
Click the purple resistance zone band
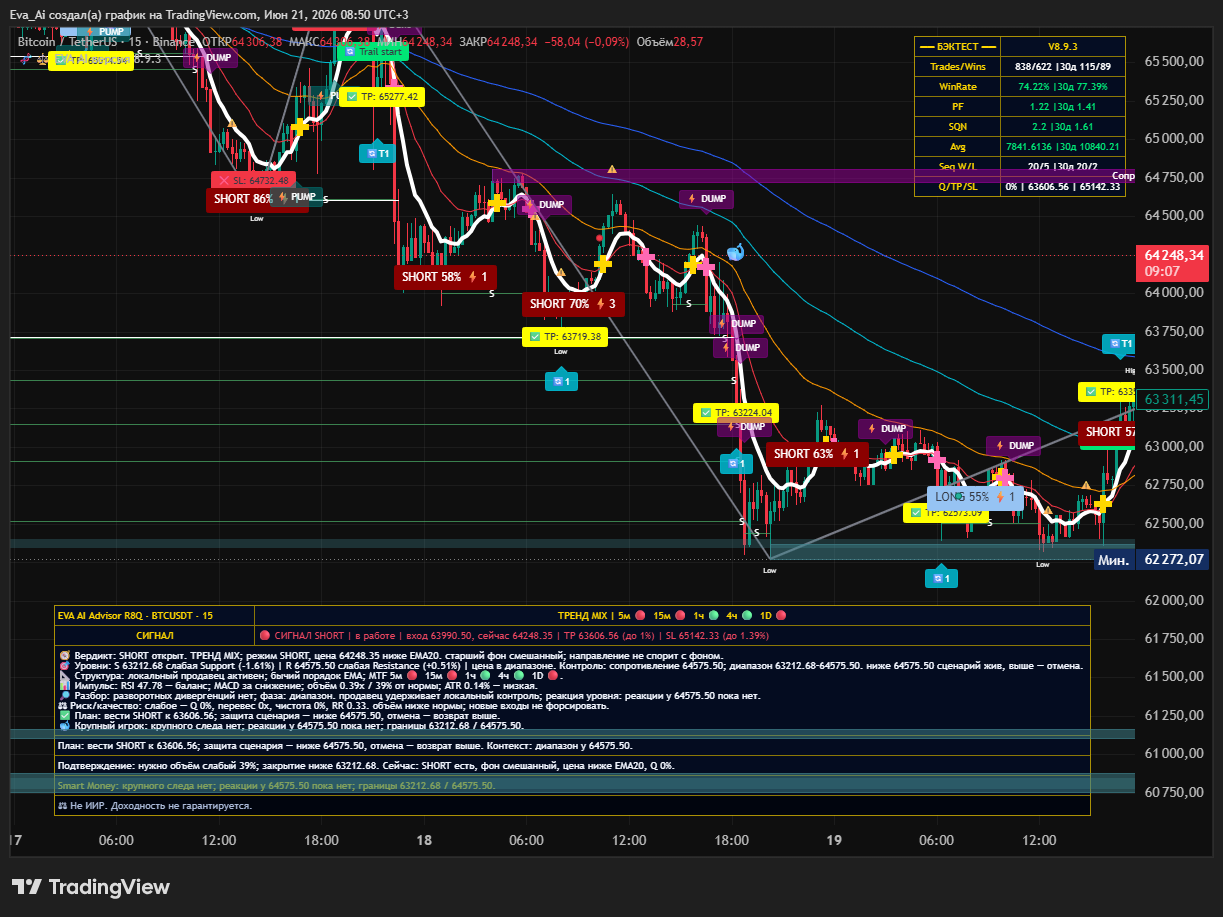(814, 176)
